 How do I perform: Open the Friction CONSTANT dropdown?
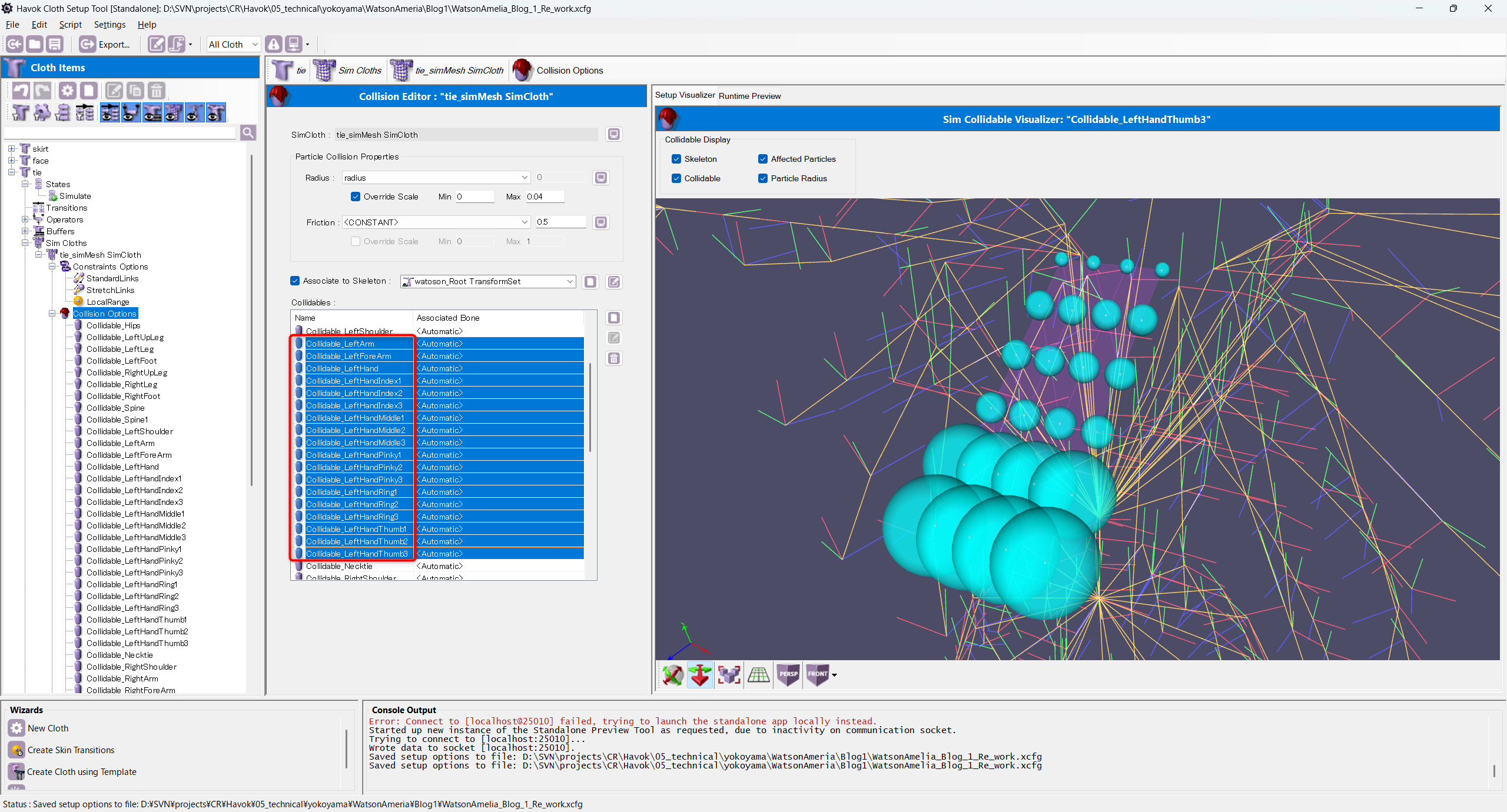[x=436, y=222]
